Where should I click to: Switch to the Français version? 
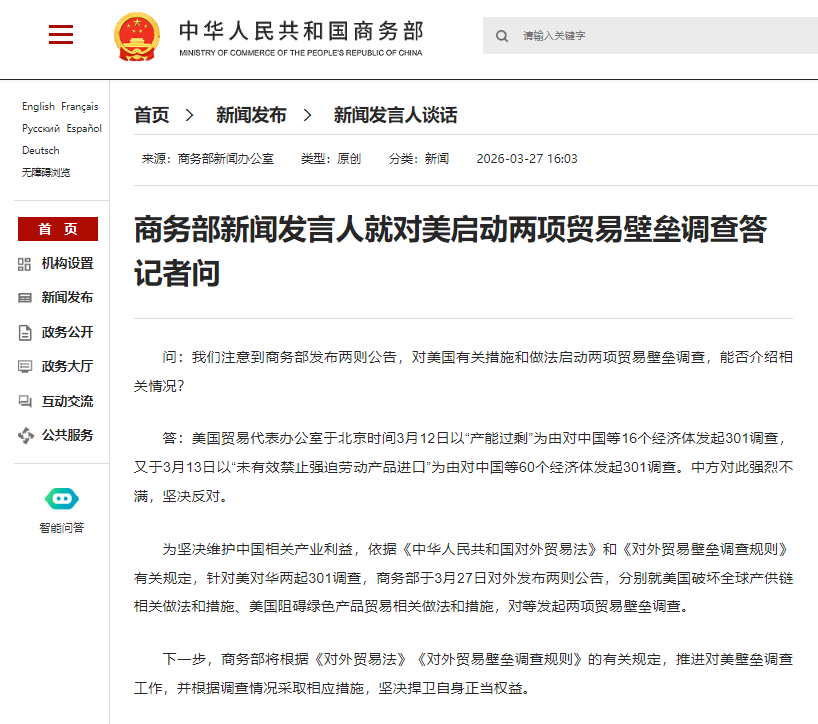[80, 107]
